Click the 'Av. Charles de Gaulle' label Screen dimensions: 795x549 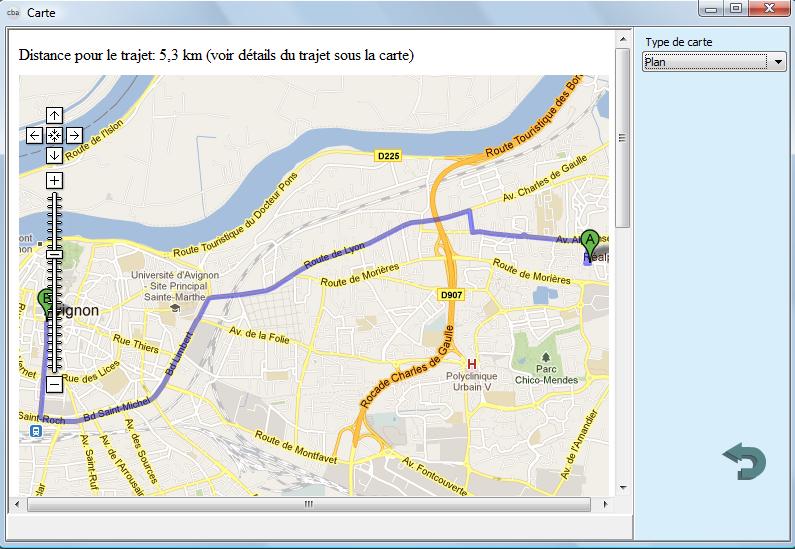click(x=545, y=178)
